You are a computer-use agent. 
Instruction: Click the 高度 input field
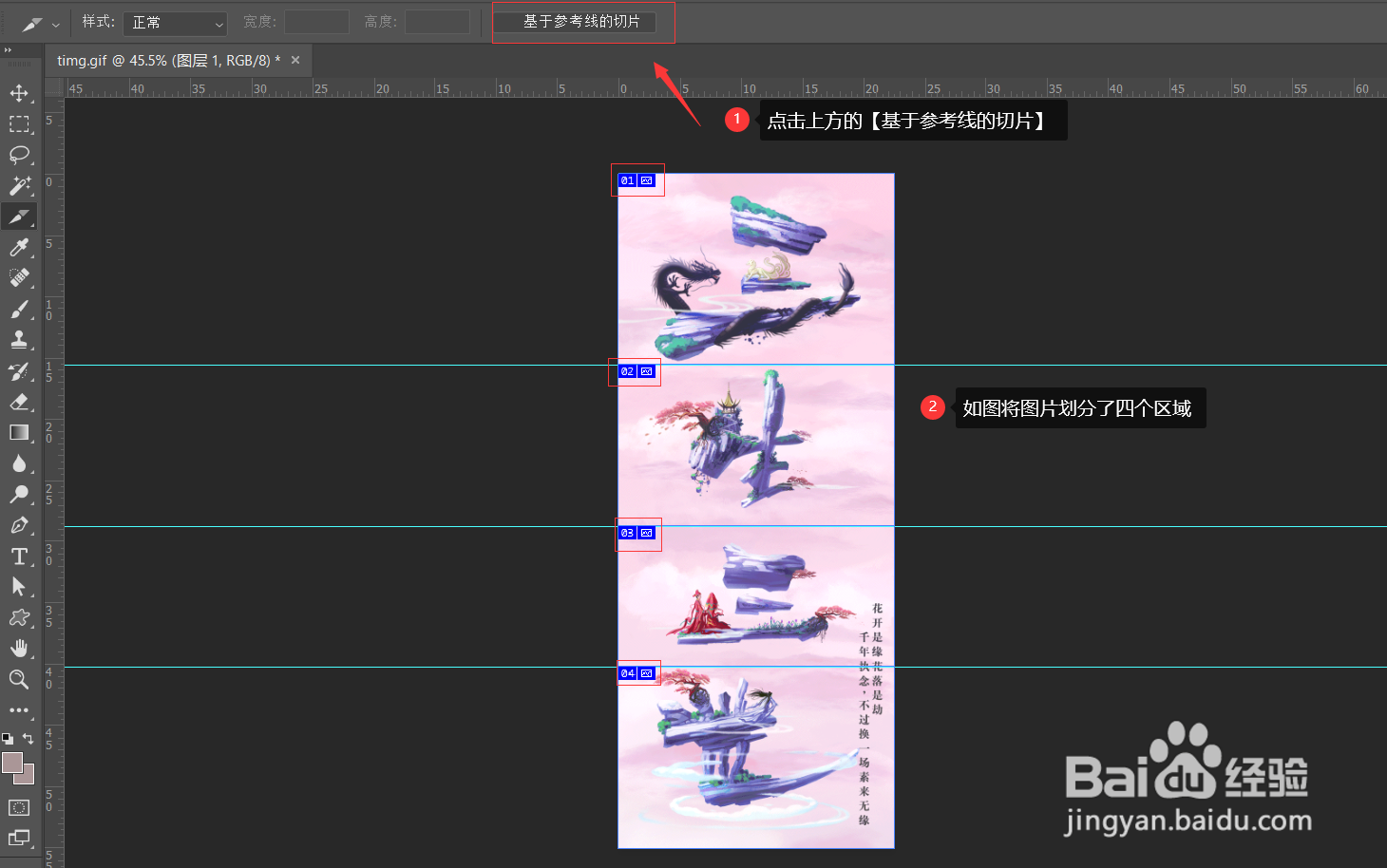tap(437, 22)
